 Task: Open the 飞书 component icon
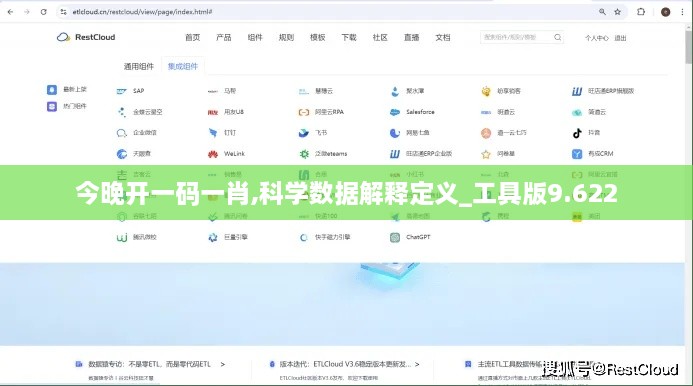pyautogui.click(x=304, y=133)
